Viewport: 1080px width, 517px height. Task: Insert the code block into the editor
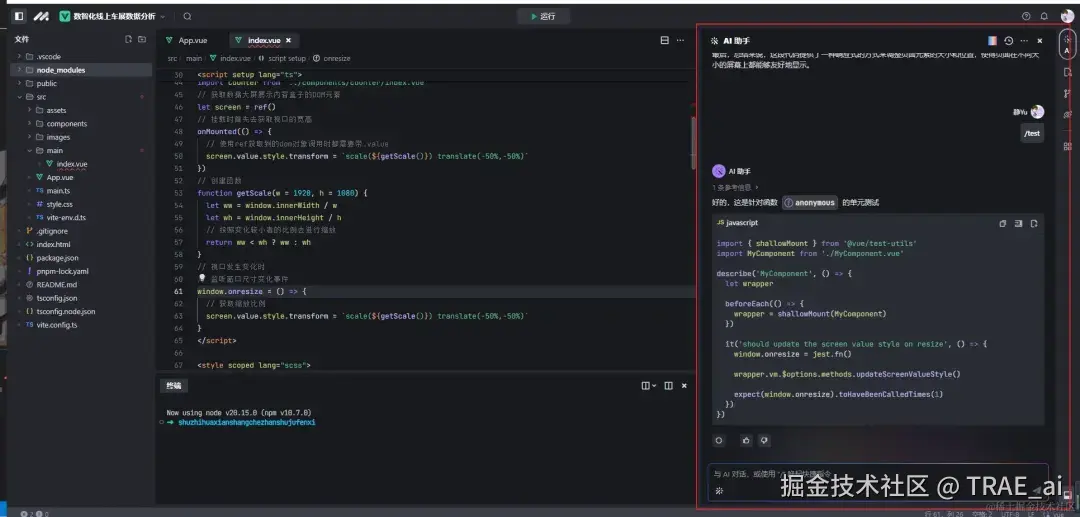pyautogui.click(x=1019, y=224)
